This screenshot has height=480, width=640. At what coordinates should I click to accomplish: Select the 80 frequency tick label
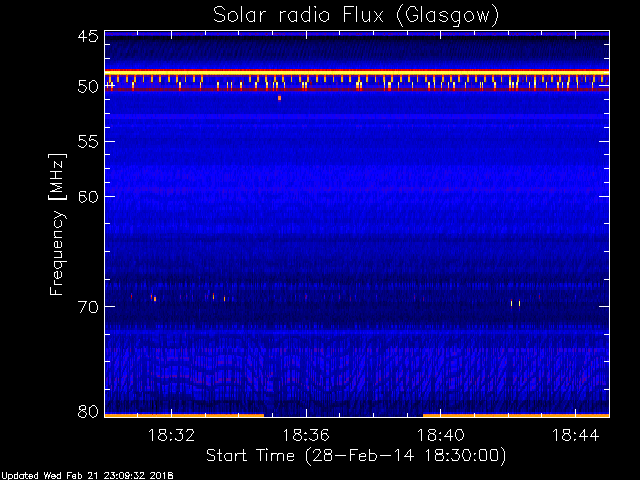coord(88,411)
